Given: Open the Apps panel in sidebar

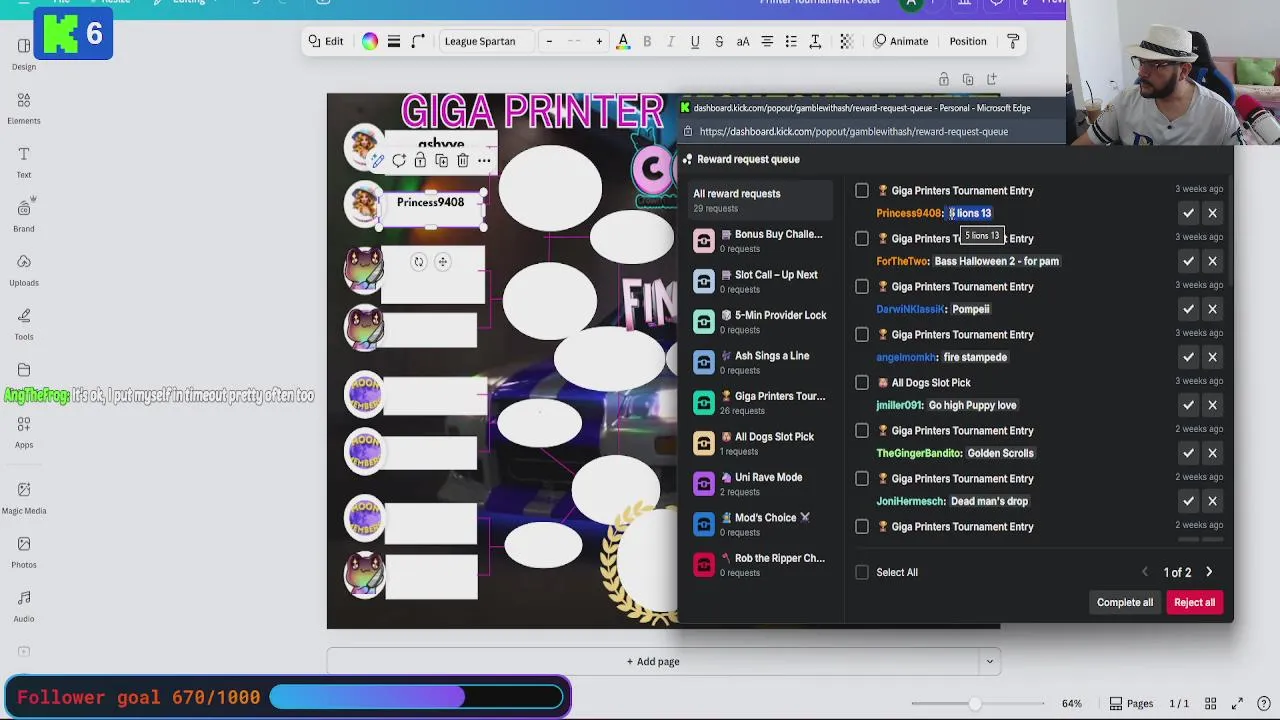Looking at the screenshot, I should [x=24, y=432].
